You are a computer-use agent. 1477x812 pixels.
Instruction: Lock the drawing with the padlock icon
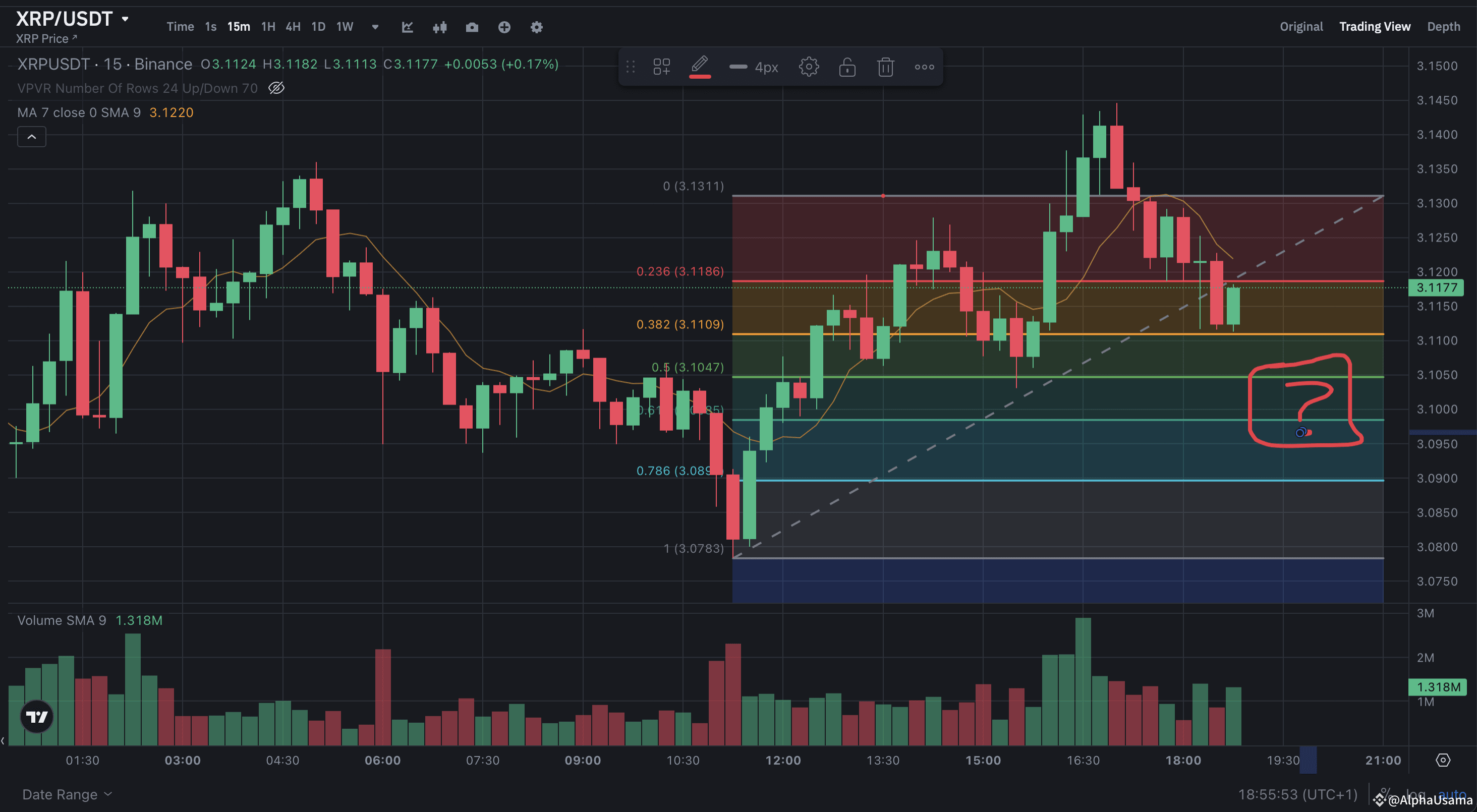(x=847, y=67)
